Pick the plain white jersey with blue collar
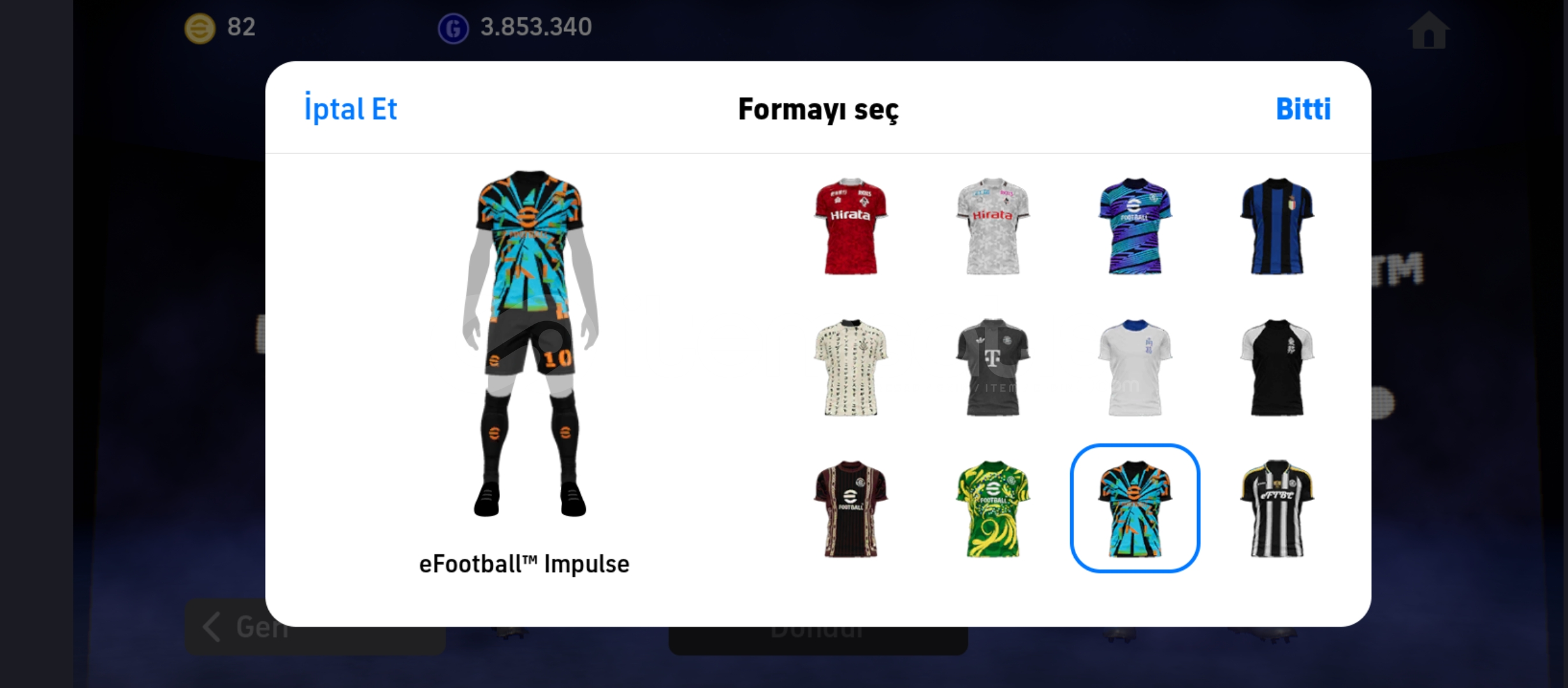Screen dimensions: 1568x688 (1135, 368)
